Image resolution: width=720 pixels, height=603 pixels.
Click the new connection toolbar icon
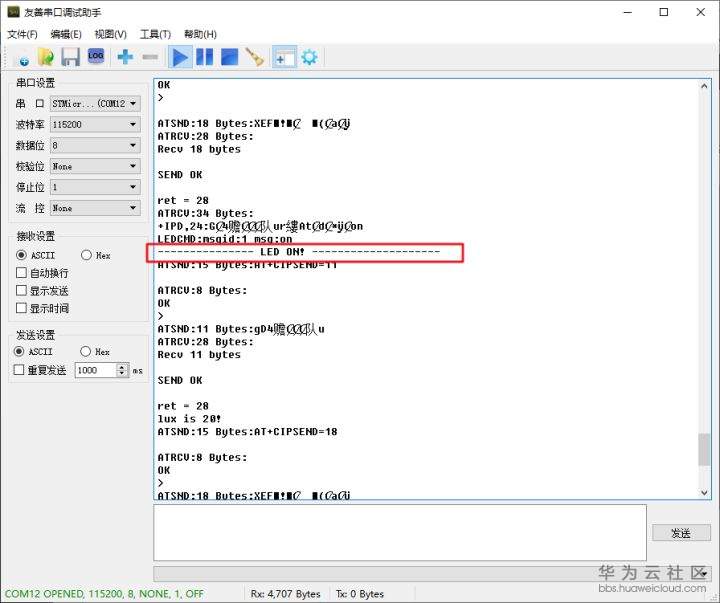tap(24, 58)
